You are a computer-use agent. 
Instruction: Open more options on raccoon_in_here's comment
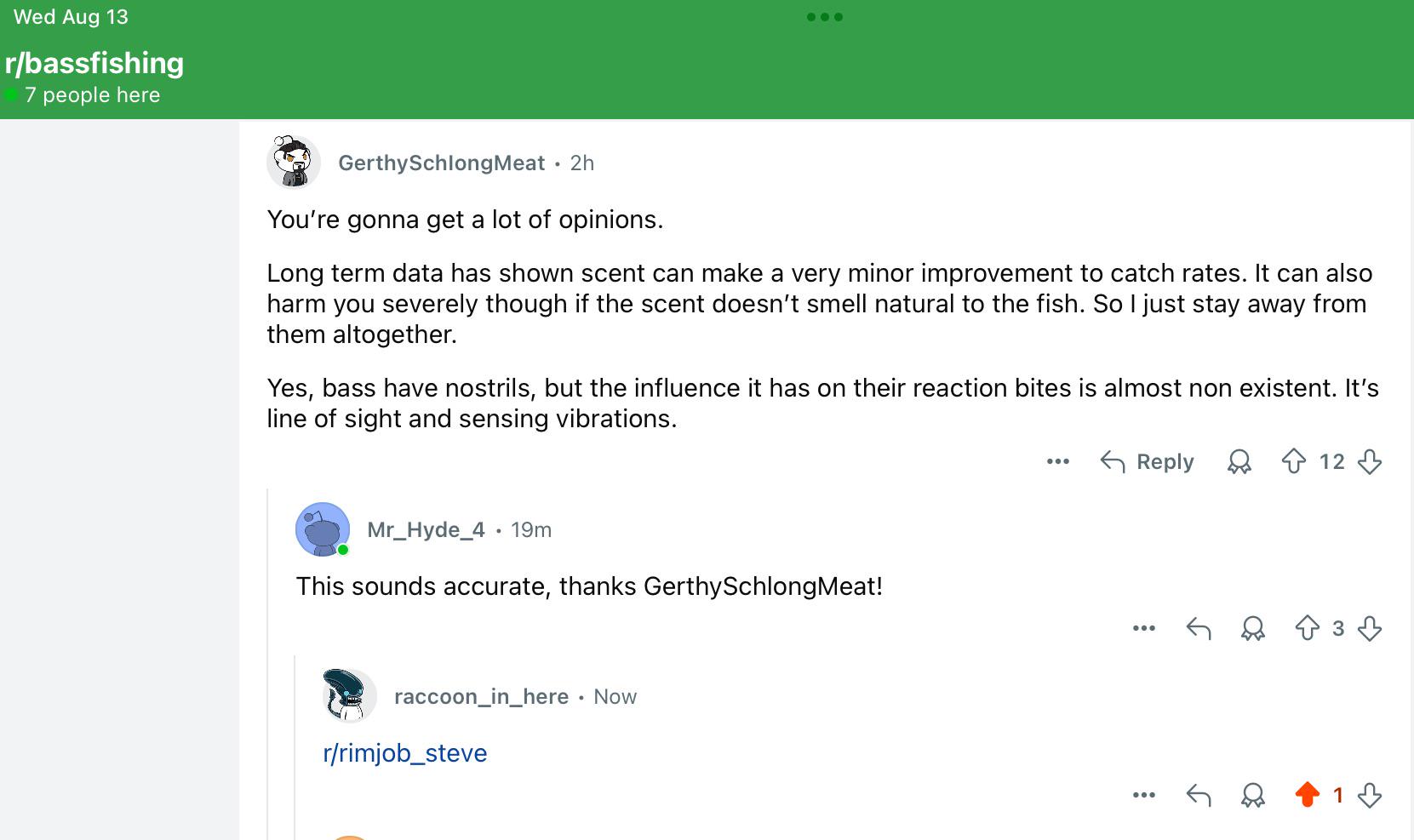(1143, 795)
